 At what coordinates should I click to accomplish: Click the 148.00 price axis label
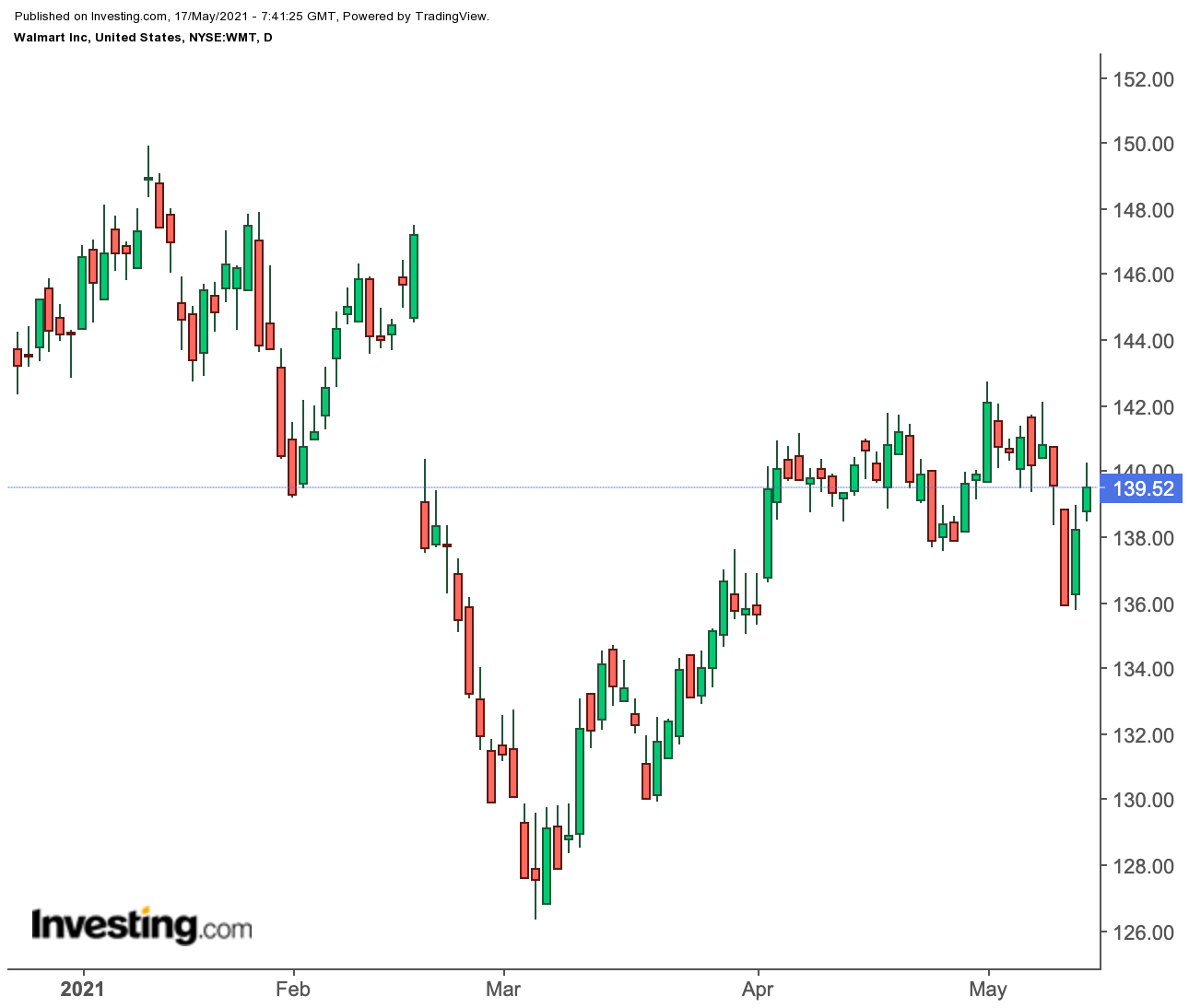[x=1144, y=210]
